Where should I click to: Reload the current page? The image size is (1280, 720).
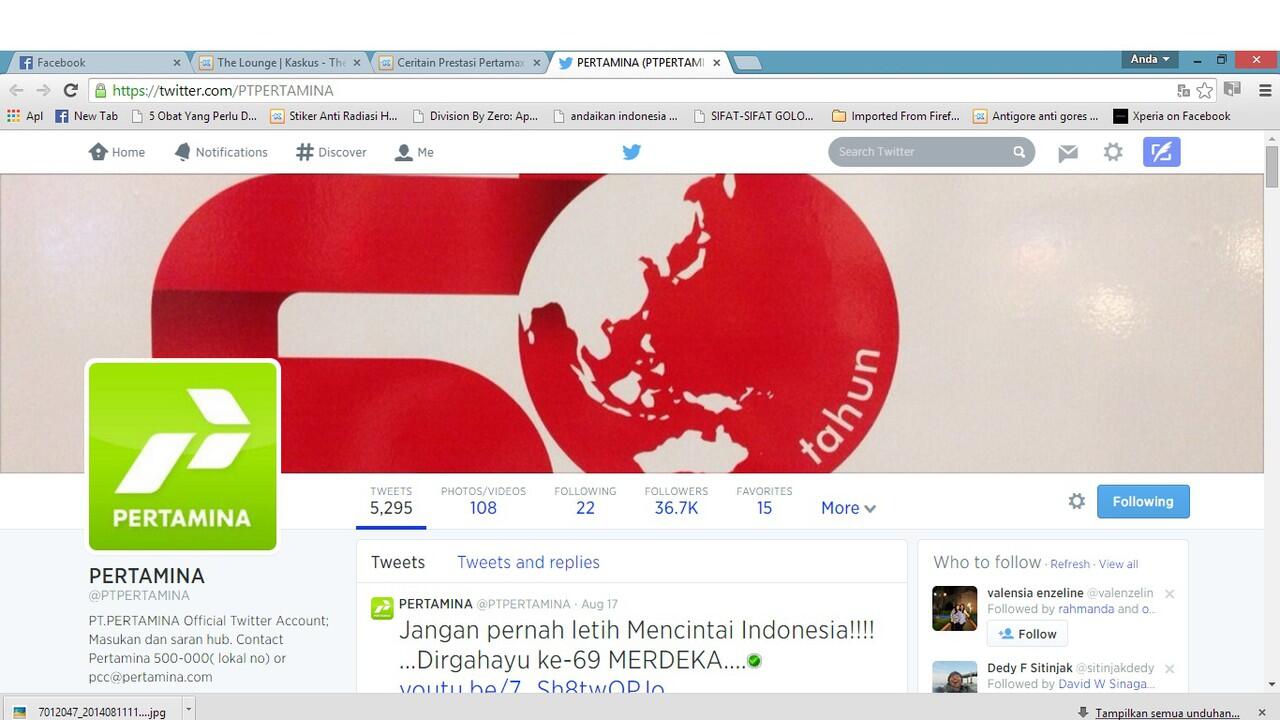[70, 90]
